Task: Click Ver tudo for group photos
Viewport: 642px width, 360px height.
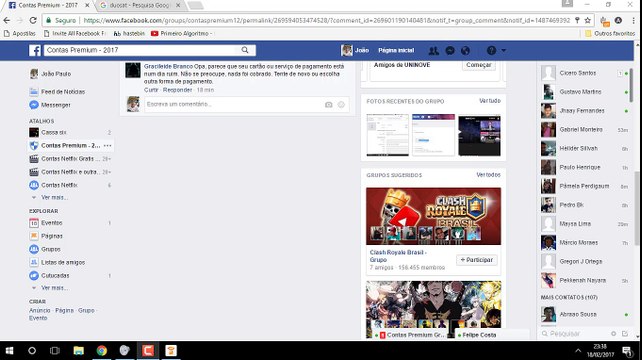Action: pos(490,101)
